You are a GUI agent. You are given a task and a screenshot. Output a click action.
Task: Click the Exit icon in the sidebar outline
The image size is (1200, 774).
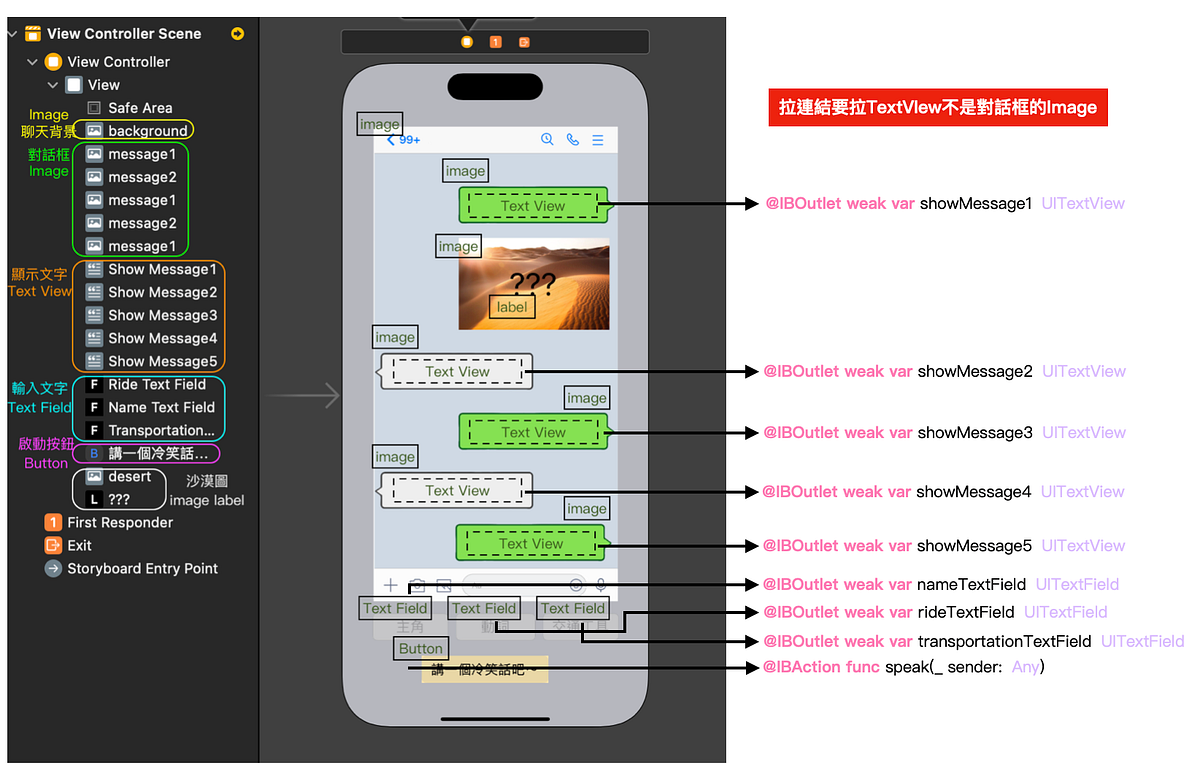52,545
